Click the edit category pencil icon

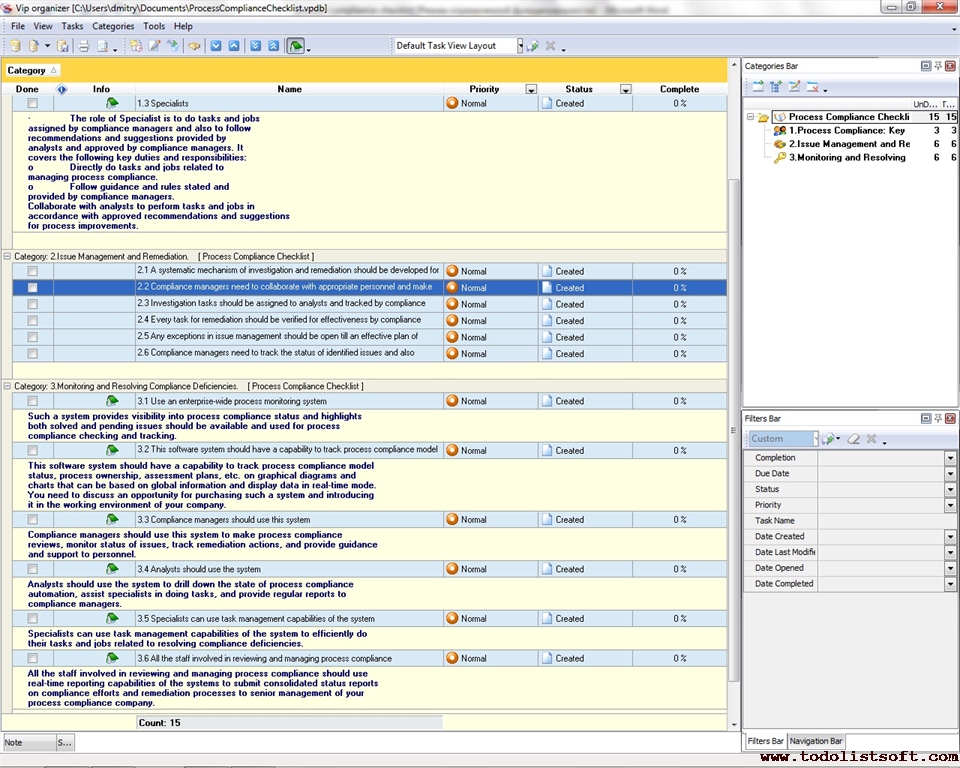point(794,87)
